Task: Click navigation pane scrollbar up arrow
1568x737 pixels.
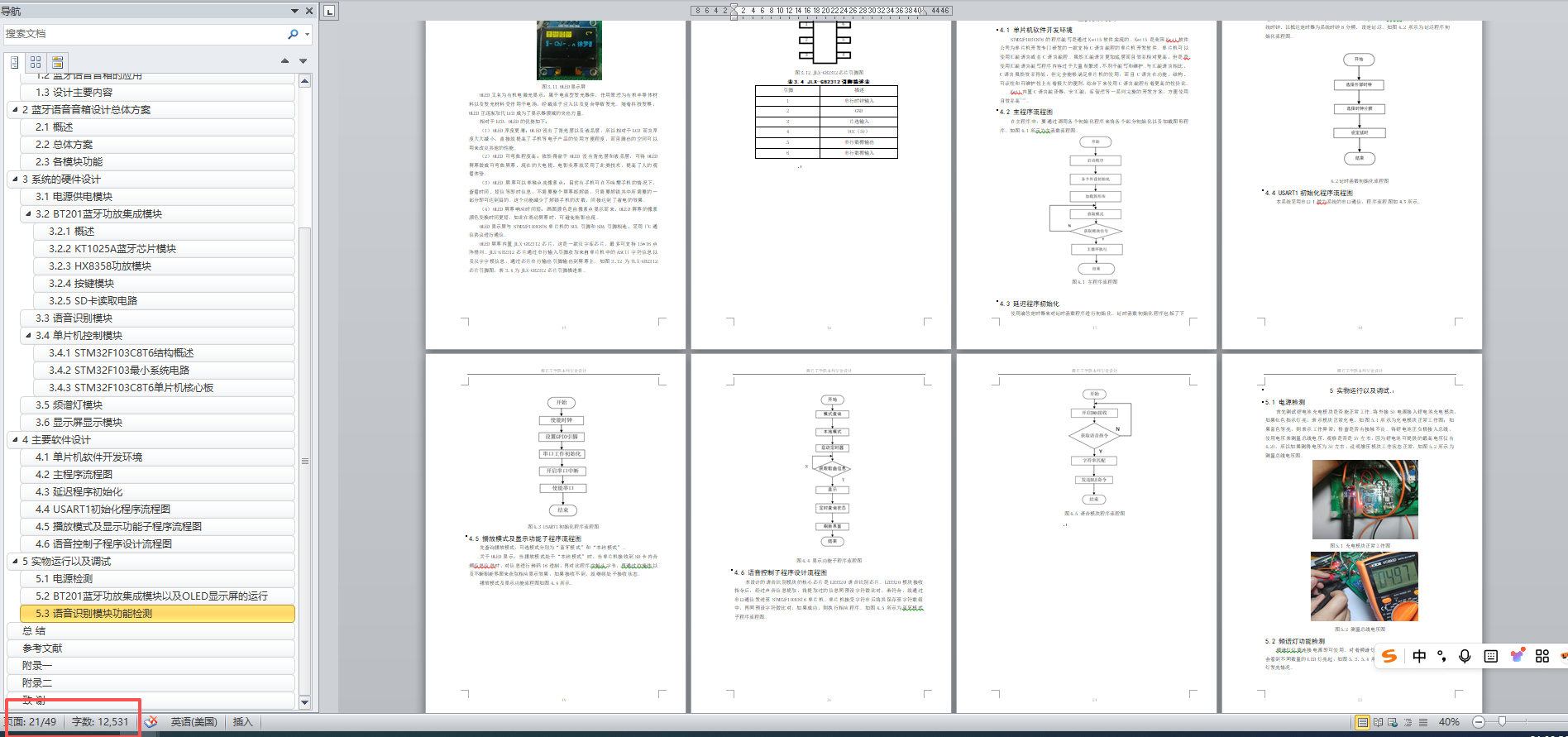Action: pos(304,81)
